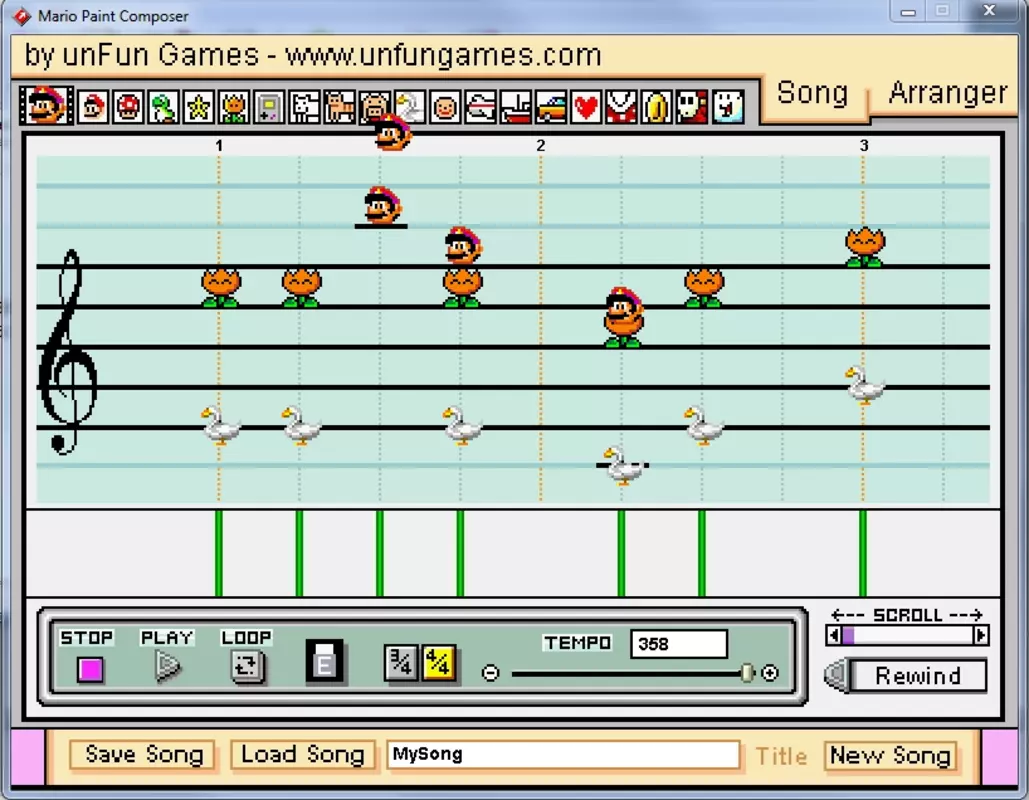Toggle the Loop button
Screen dimensions: 1029x800
click(247, 667)
